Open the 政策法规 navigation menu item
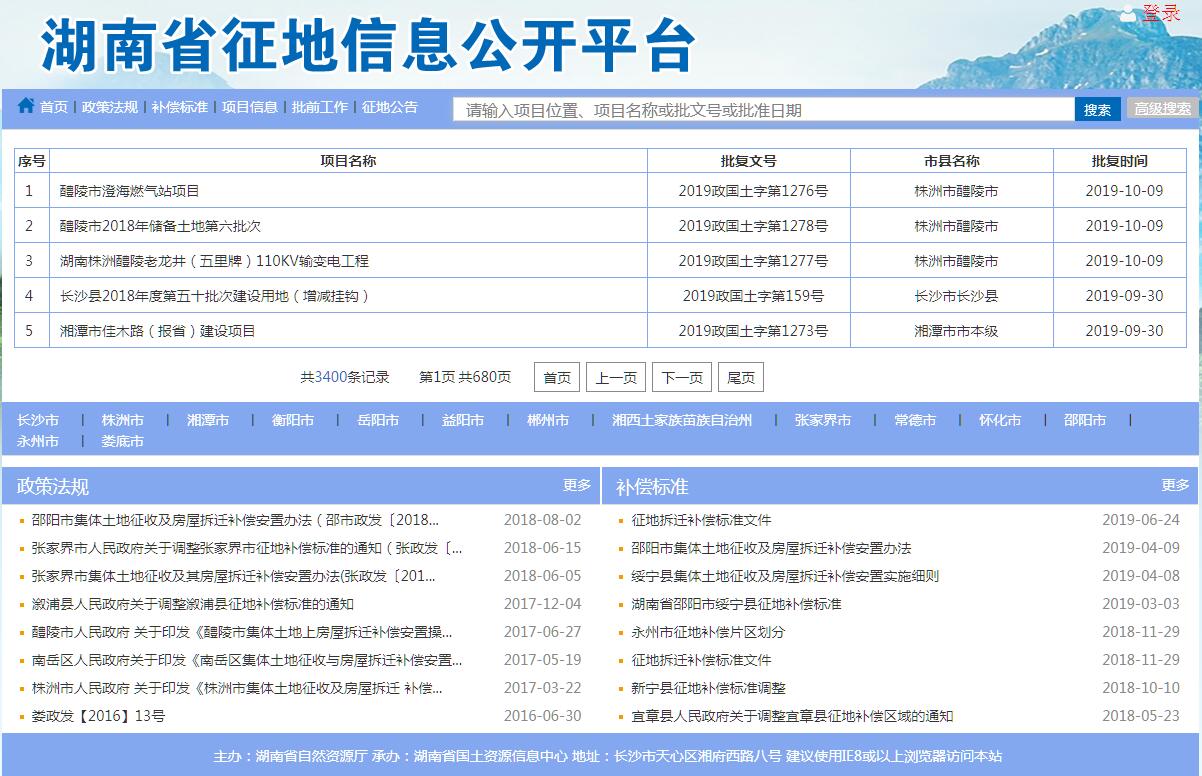This screenshot has height=776, width=1202. tap(110, 107)
